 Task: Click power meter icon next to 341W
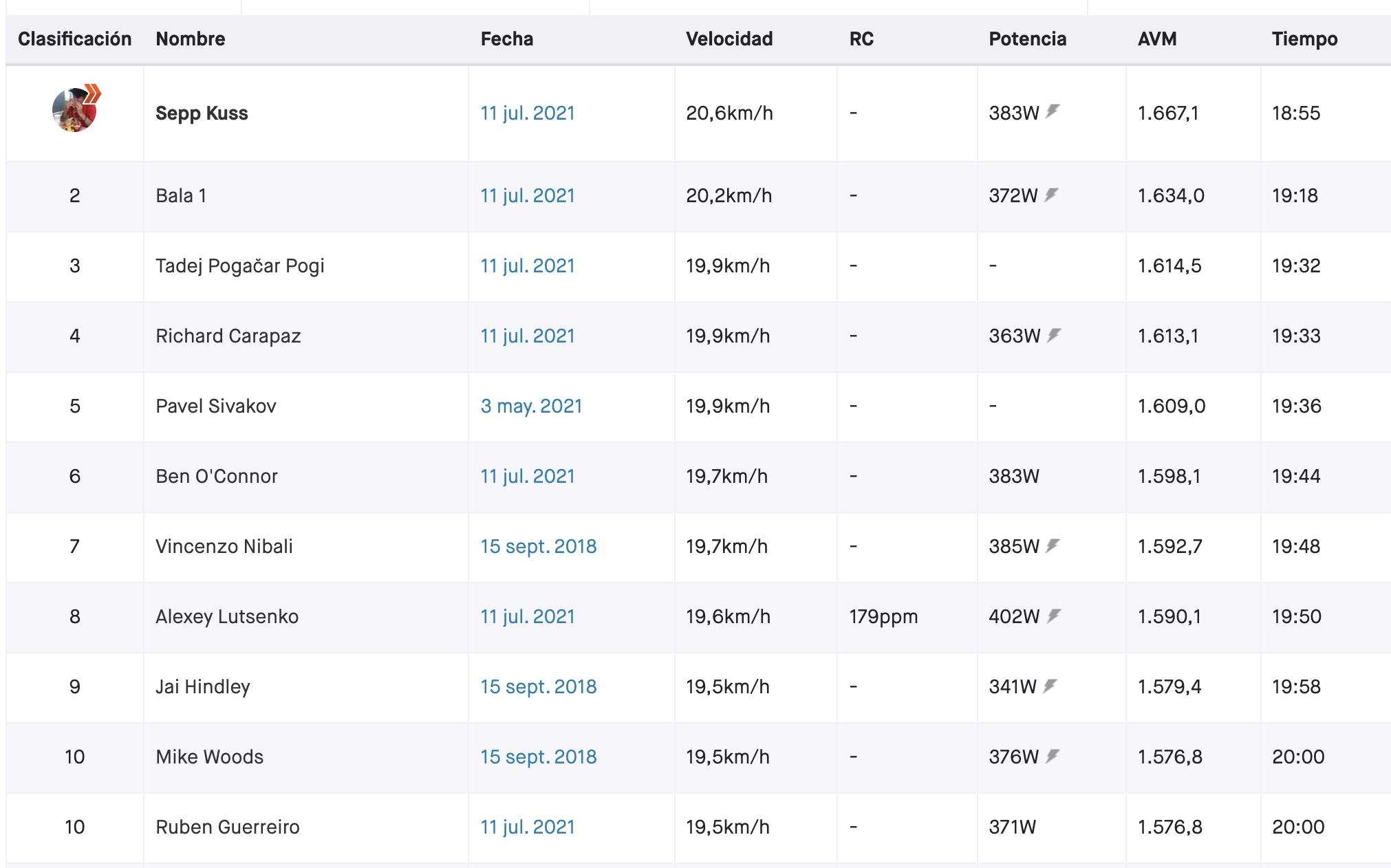tap(1050, 686)
